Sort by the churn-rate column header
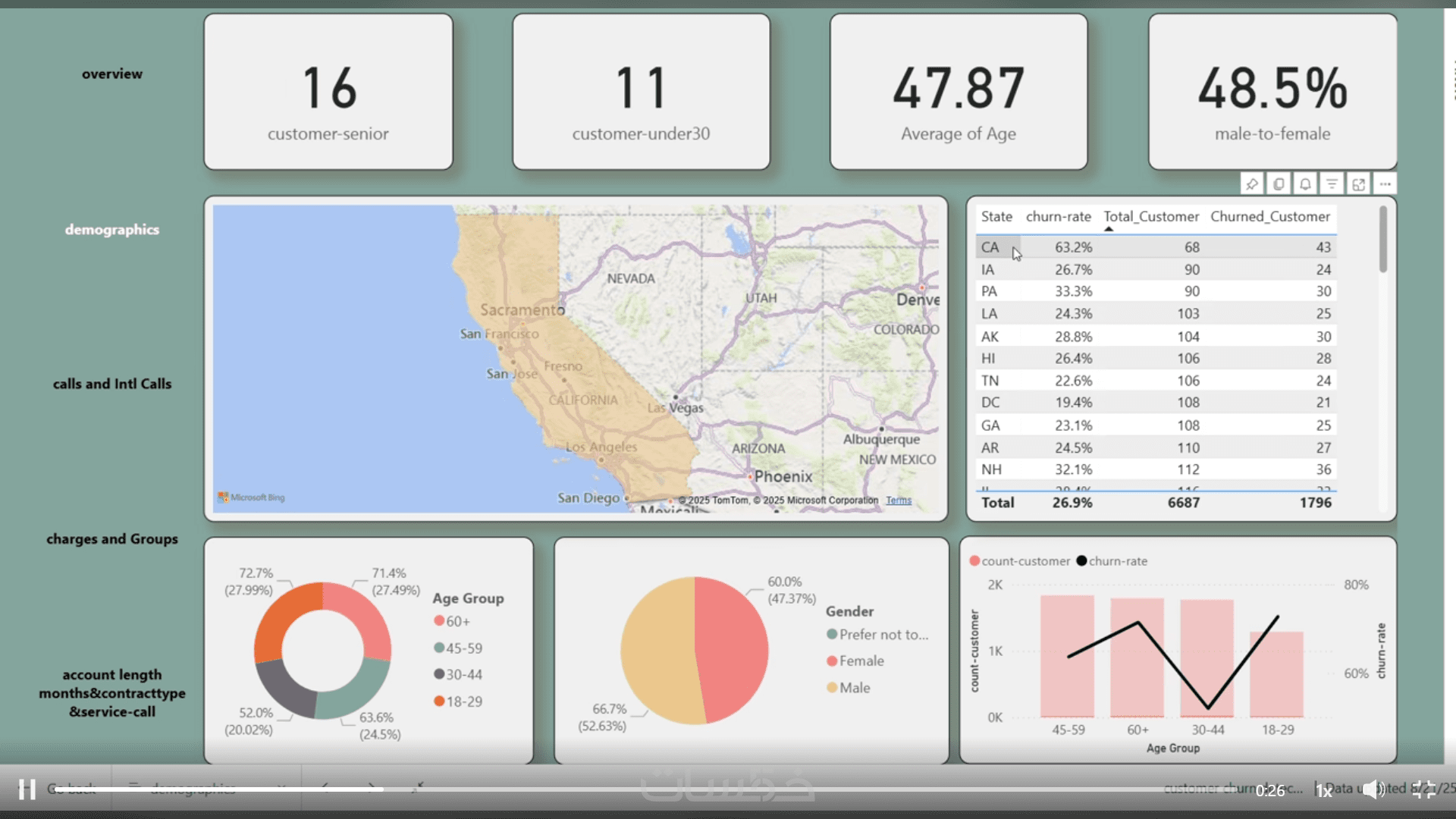This screenshot has width=1456, height=819. pyautogui.click(x=1058, y=217)
